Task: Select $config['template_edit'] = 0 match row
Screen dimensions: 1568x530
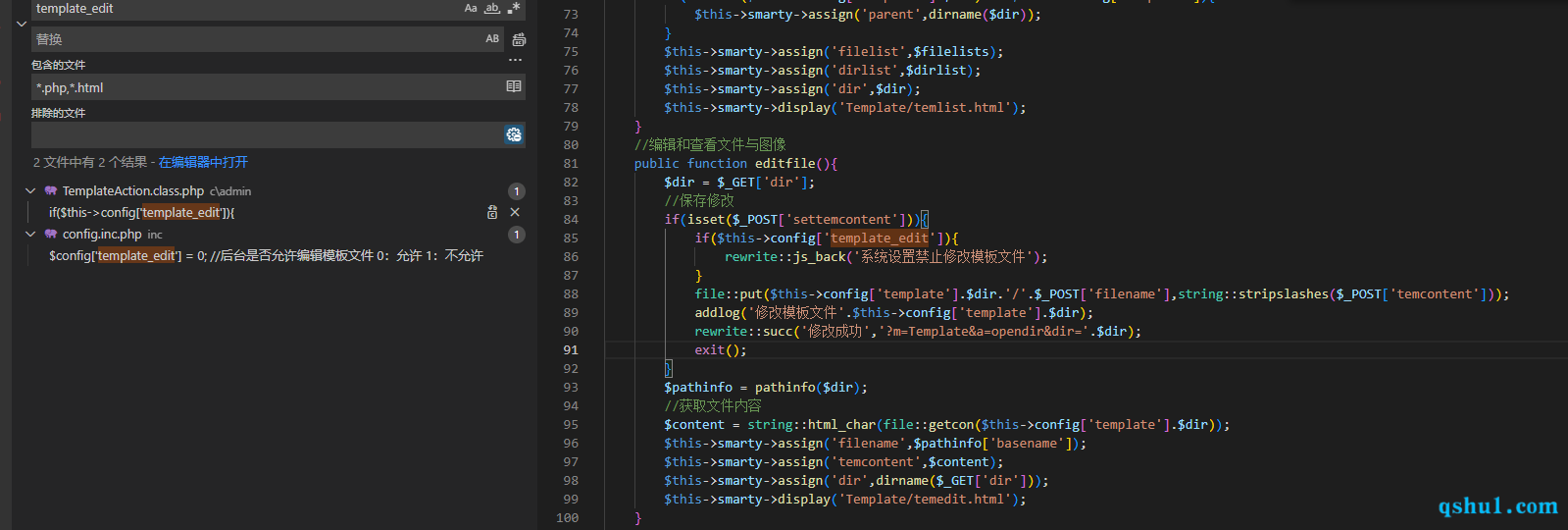Action: click(x=266, y=256)
